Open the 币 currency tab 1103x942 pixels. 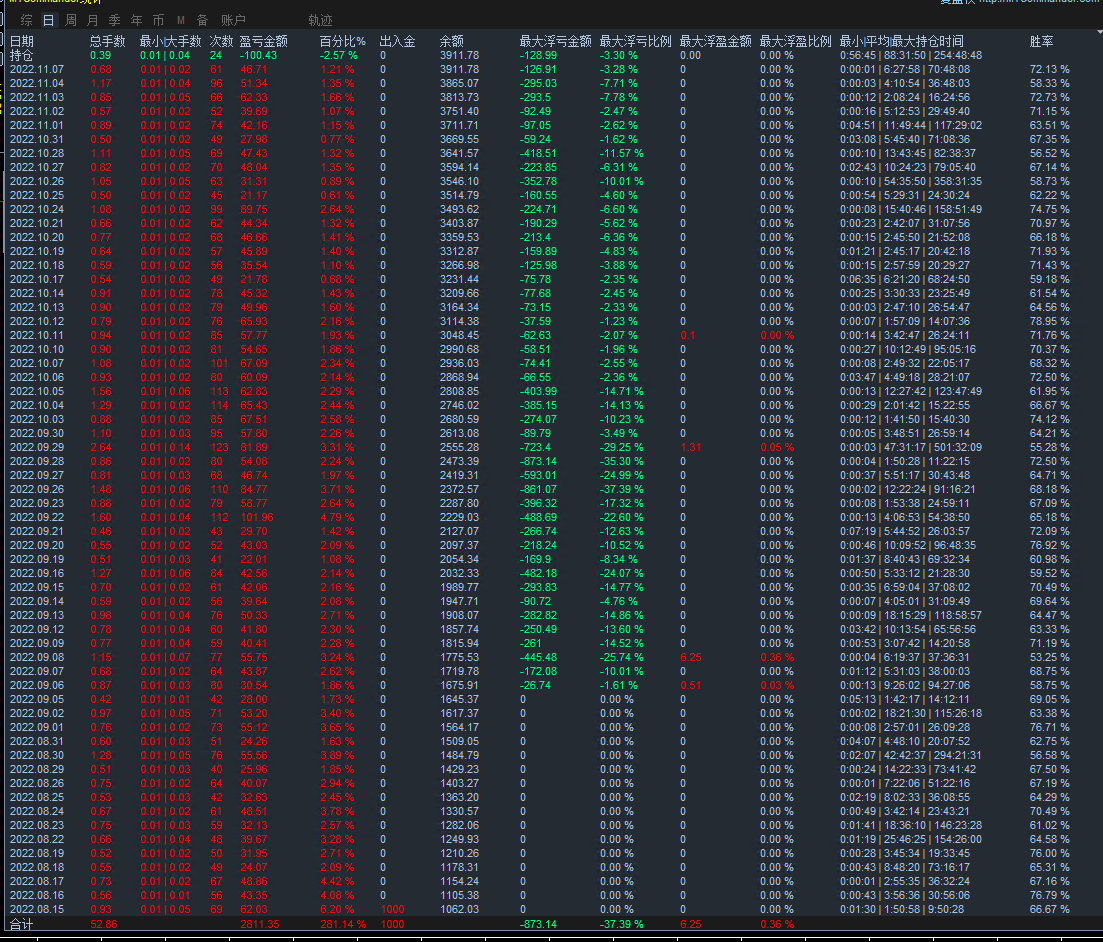(158, 20)
